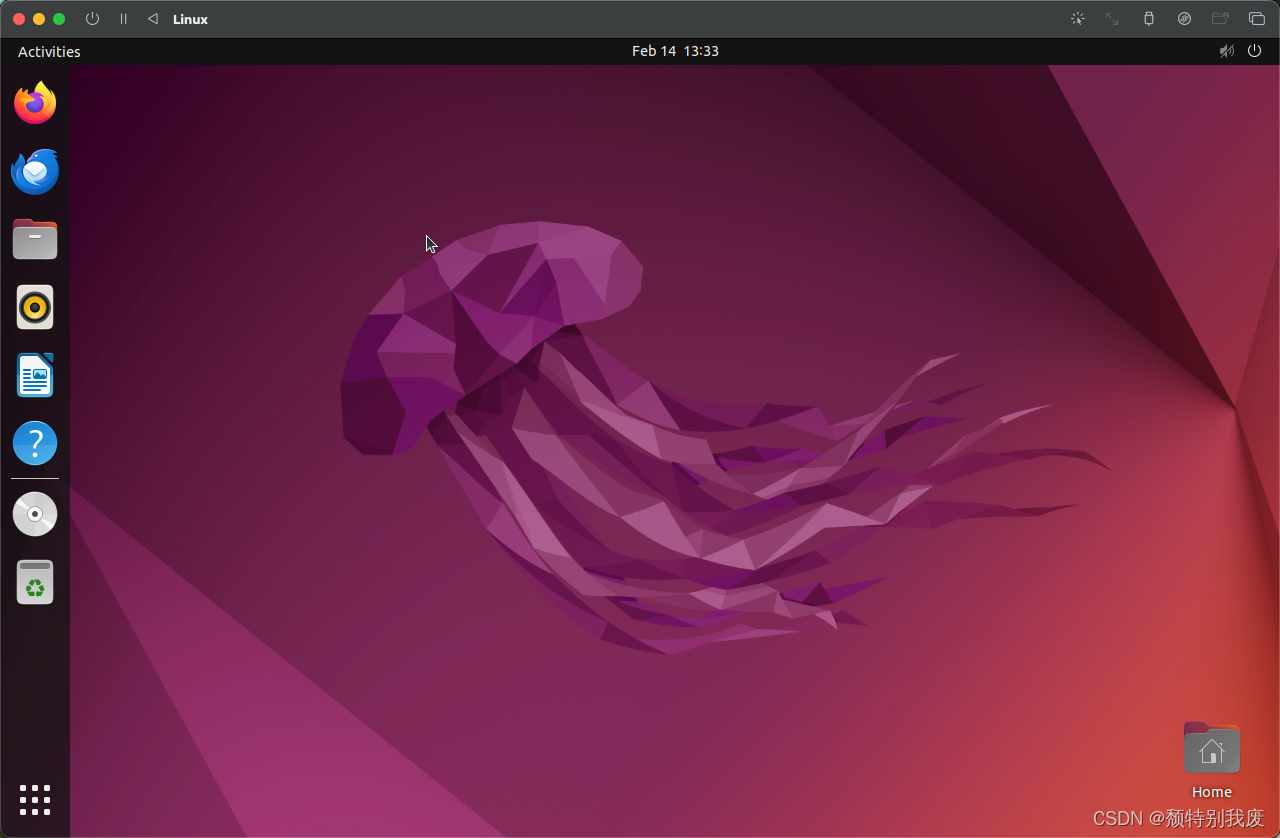Click the VM power button in title bar

point(92,19)
